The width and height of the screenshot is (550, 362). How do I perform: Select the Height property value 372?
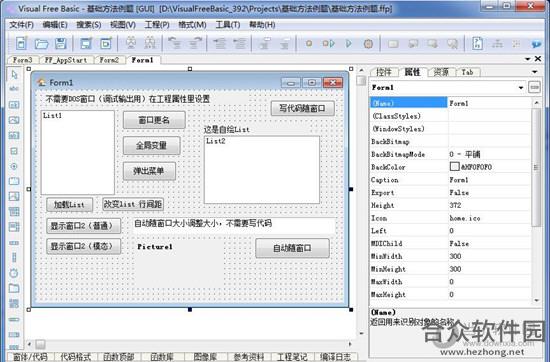click(x=455, y=206)
